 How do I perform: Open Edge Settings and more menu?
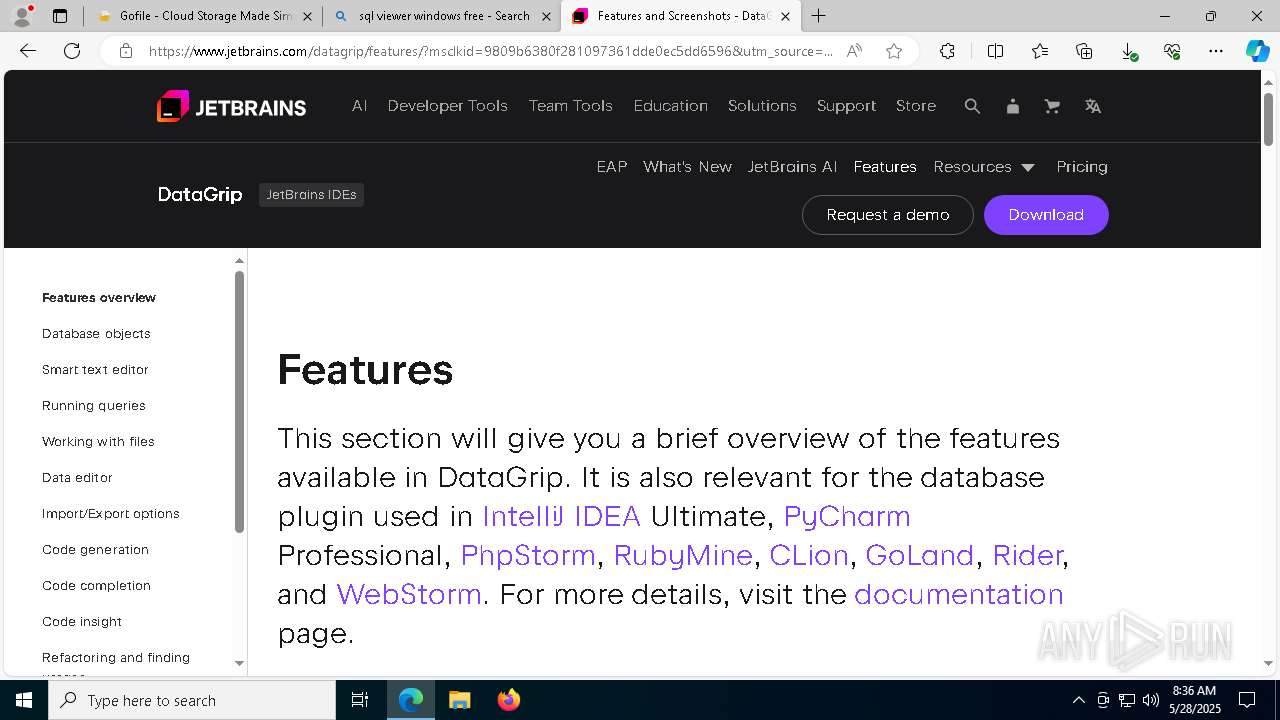click(1216, 51)
